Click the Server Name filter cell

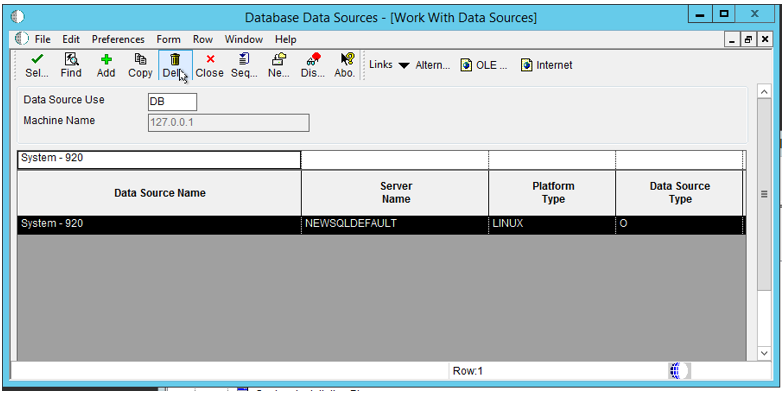point(394,160)
